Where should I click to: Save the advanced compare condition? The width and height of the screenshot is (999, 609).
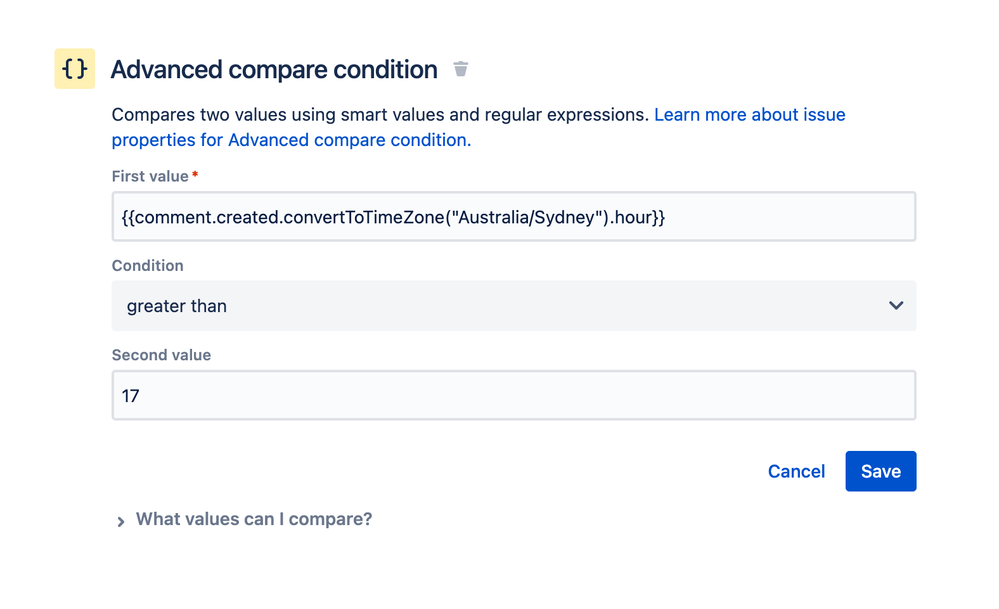[x=880, y=471]
